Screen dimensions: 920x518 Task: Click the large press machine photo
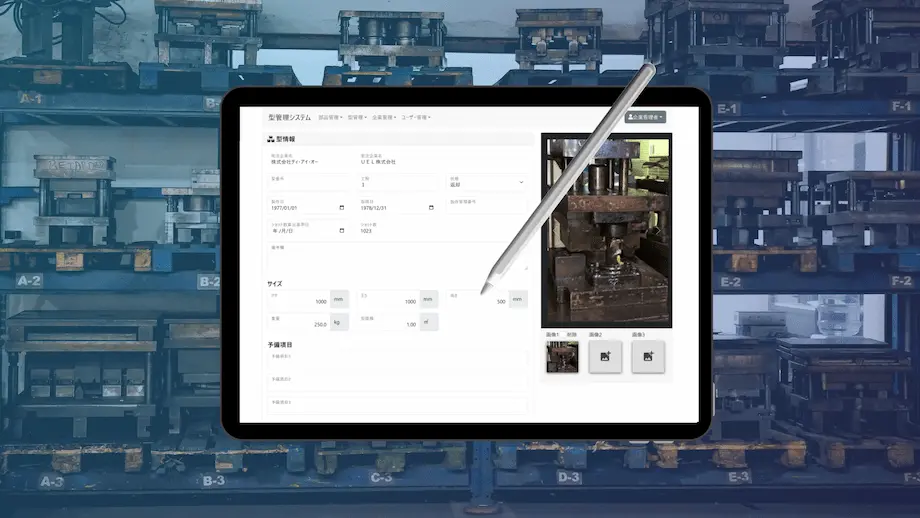point(606,229)
